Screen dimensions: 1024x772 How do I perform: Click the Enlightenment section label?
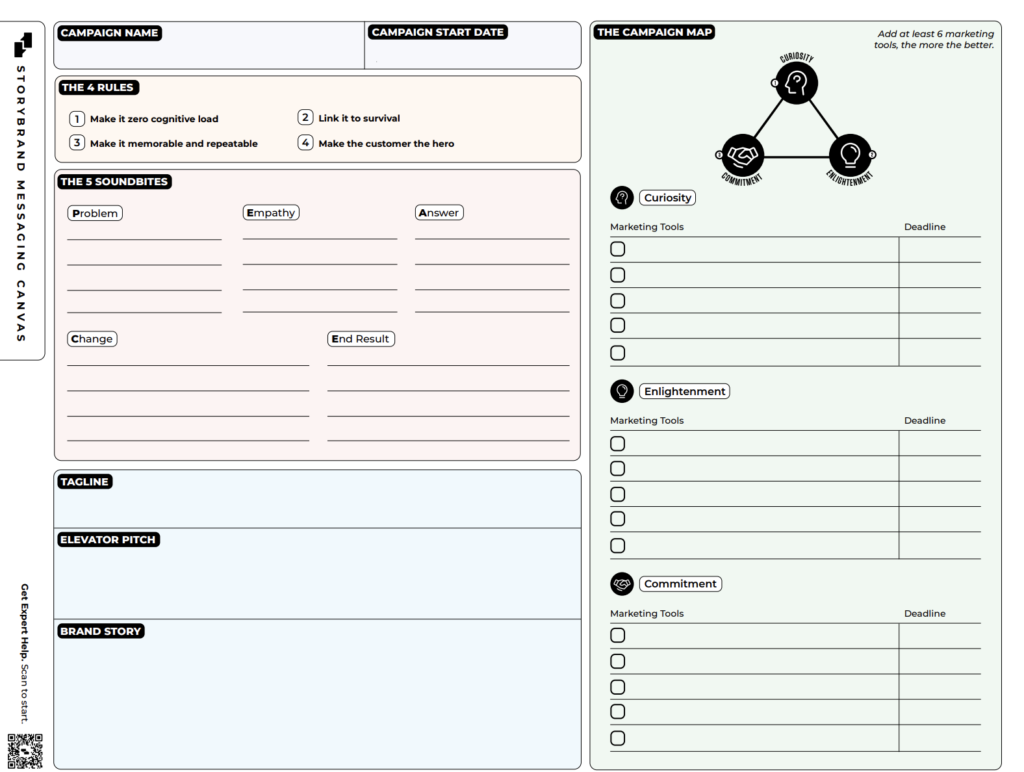[684, 391]
